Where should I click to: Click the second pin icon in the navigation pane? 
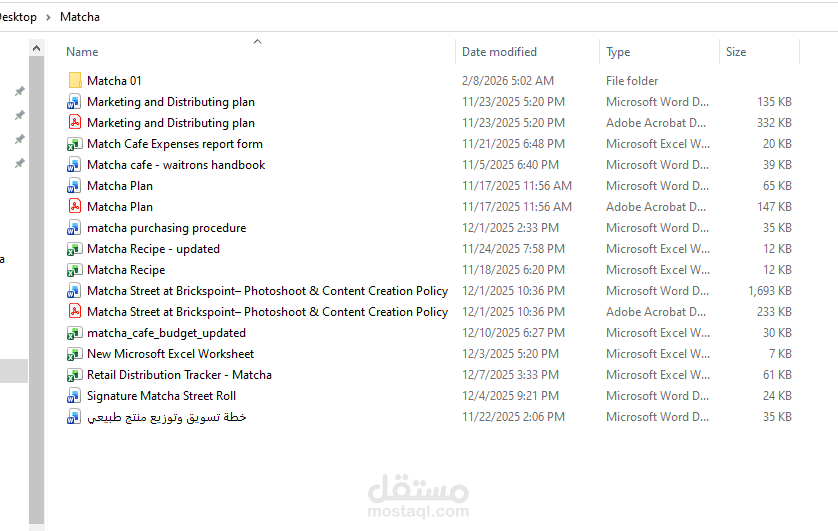pos(20,115)
